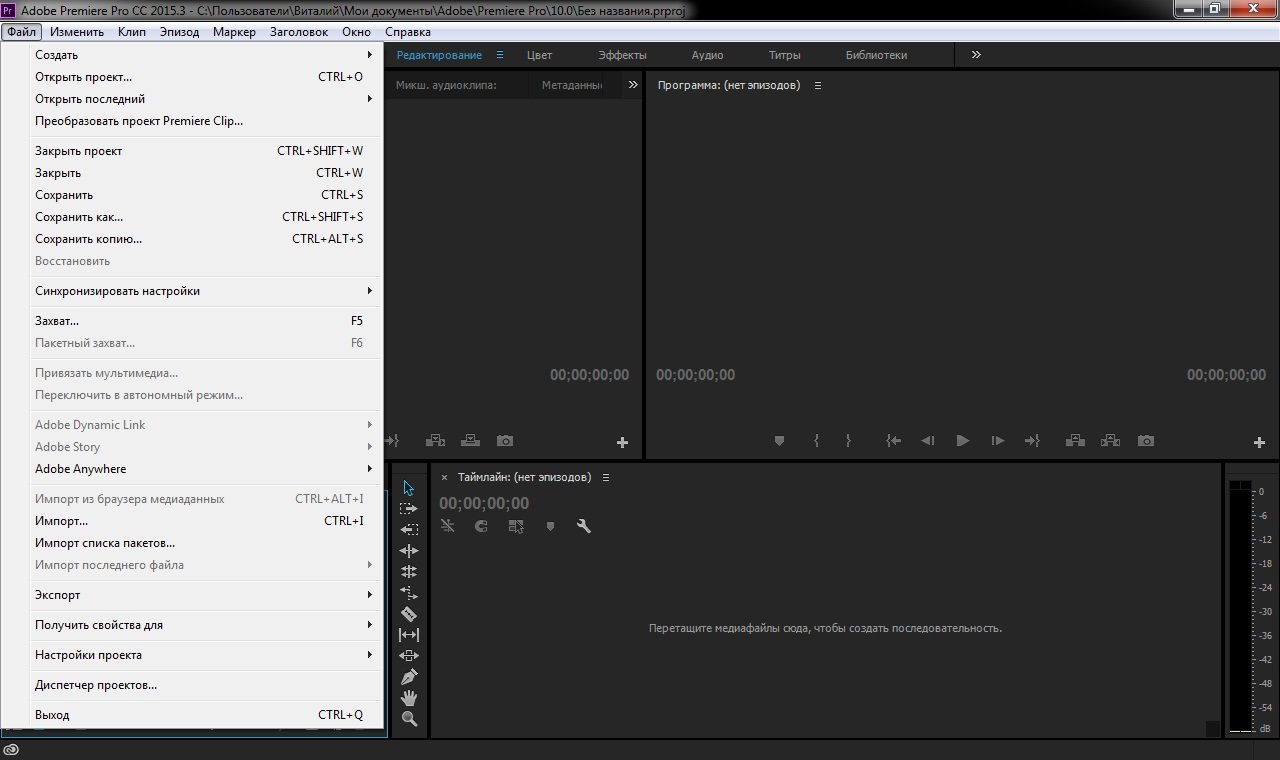
Task: Click the timeline timecode 00;00;00;00
Action: (x=484, y=503)
